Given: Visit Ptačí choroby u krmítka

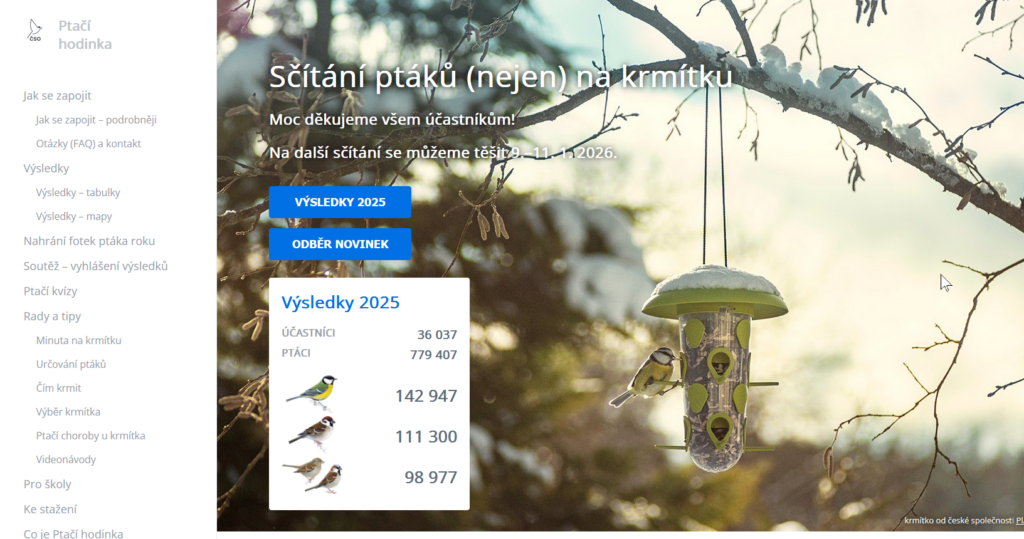Looking at the screenshot, I should (x=90, y=435).
